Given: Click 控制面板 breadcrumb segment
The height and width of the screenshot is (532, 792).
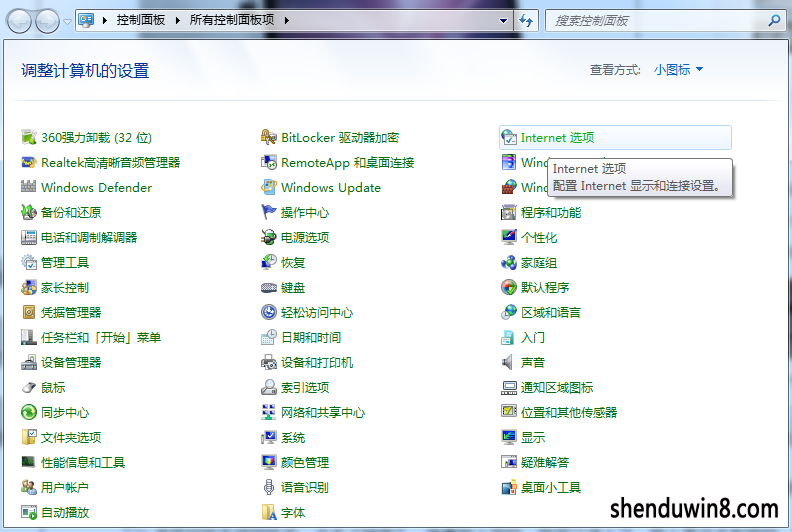Looking at the screenshot, I should pos(141,20).
